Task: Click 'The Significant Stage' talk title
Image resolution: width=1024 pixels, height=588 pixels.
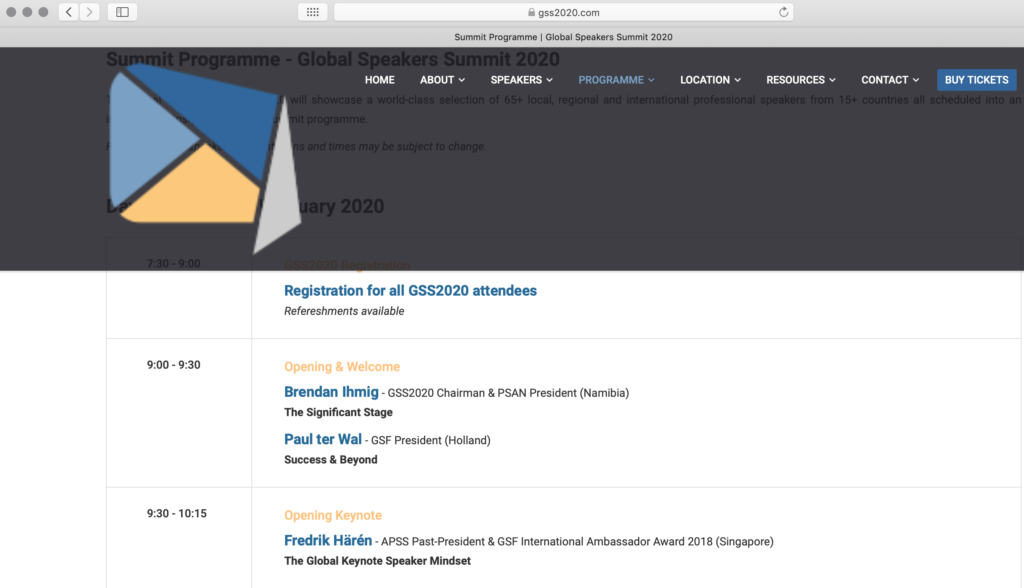Action: click(338, 412)
